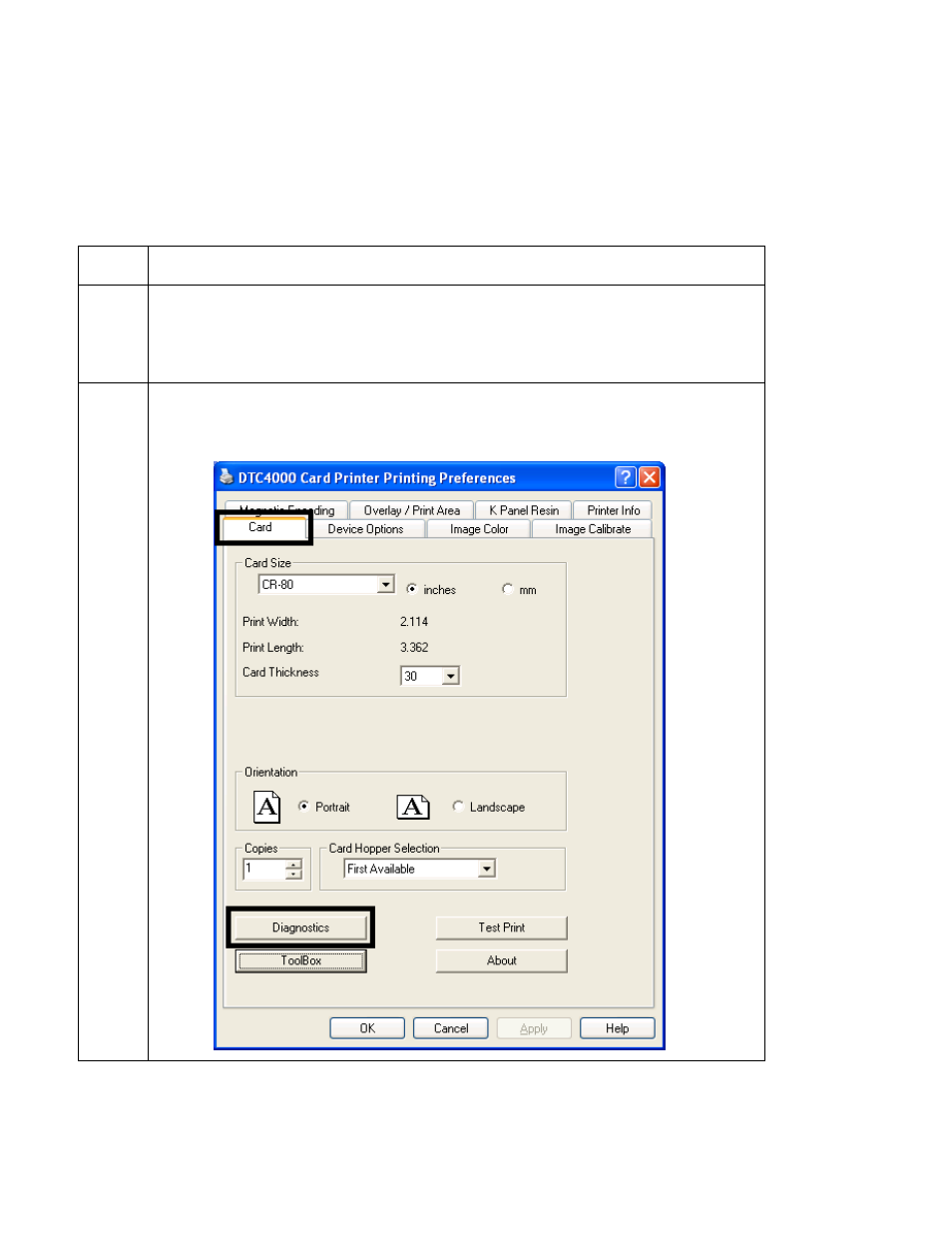Open the Printer Info tab
The height and width of the screenshot is (1233, 952).
pyautogui.click(x=614, y=510)
